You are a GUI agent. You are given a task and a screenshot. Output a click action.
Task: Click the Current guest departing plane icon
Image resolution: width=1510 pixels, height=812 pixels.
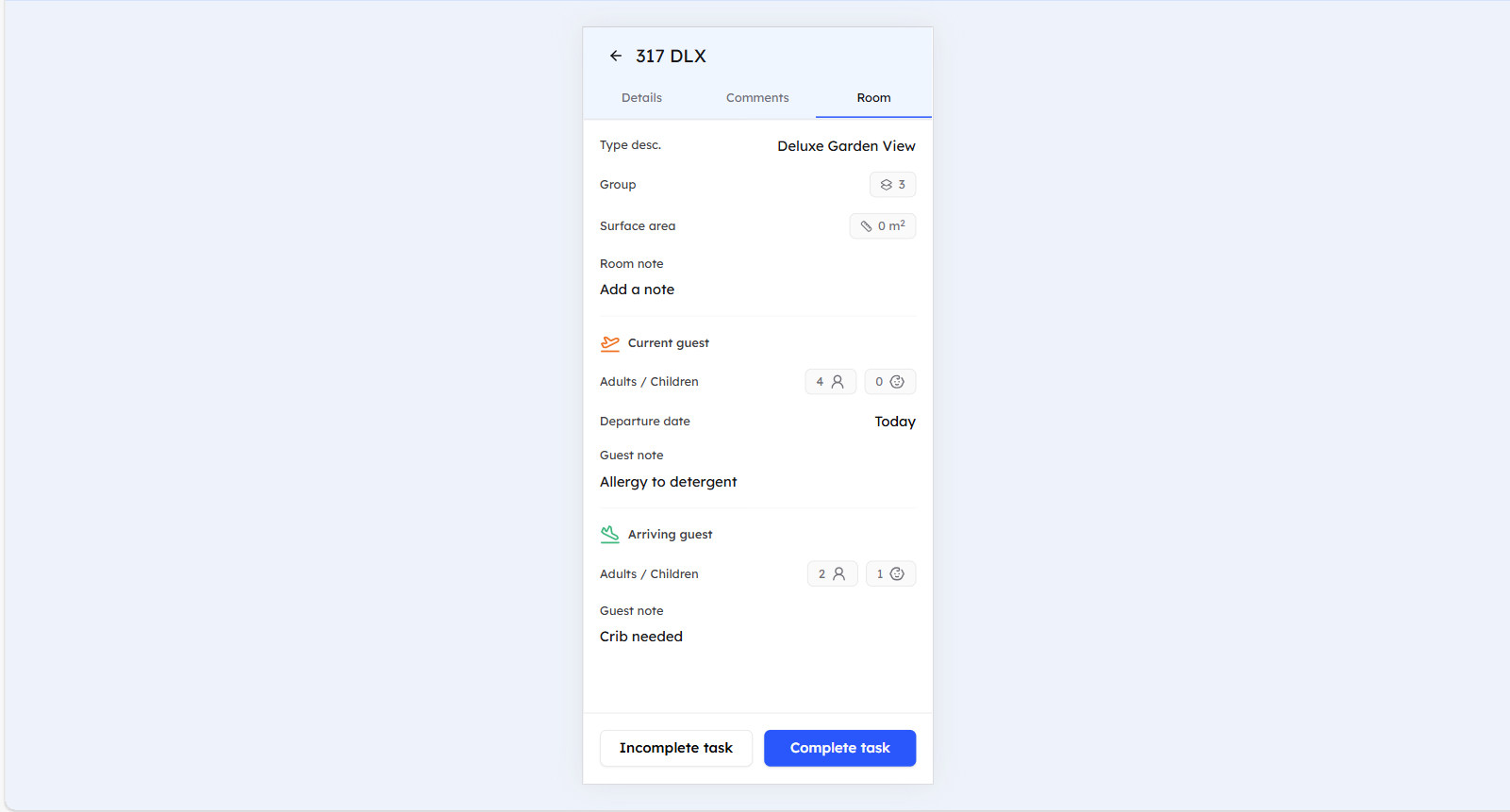(x=610, y=343)
